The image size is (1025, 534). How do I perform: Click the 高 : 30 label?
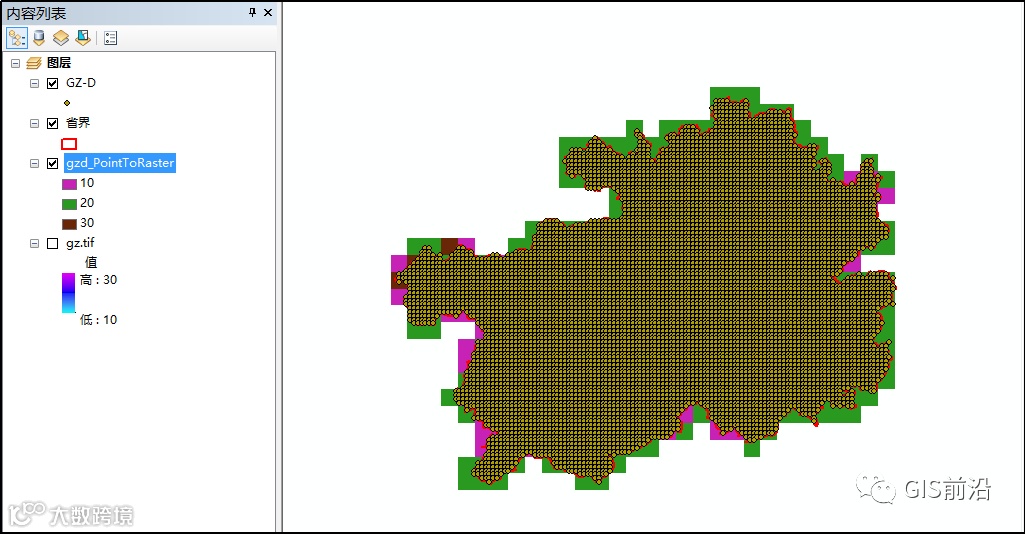[98, 280]
